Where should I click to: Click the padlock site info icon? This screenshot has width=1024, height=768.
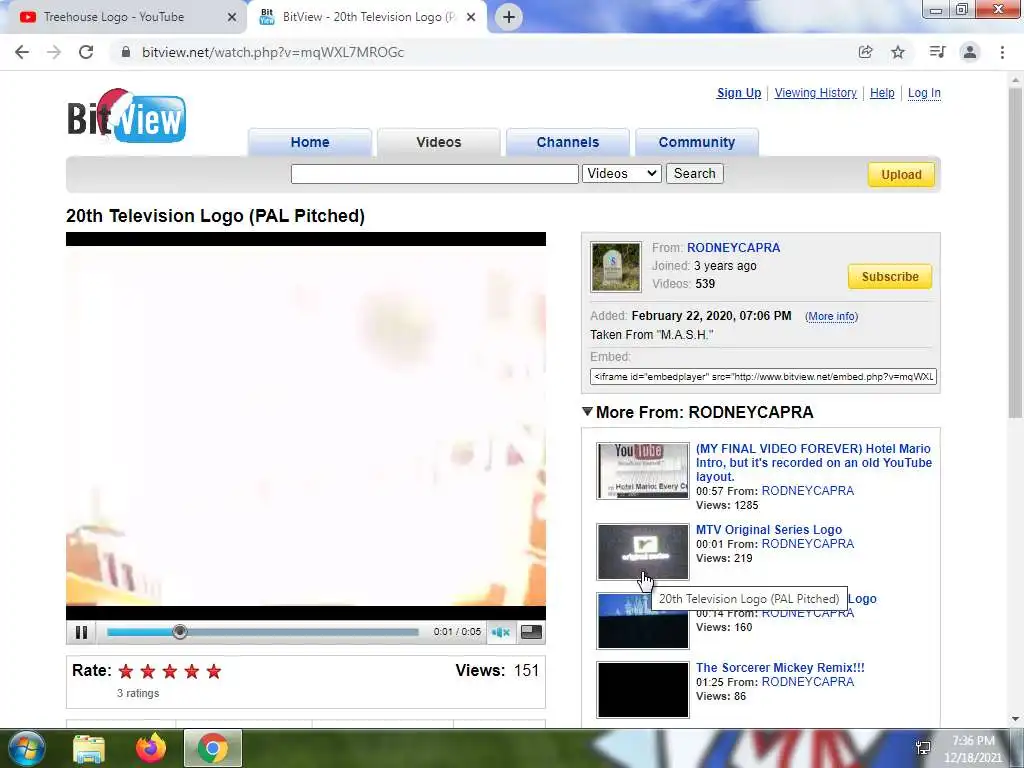126,52
